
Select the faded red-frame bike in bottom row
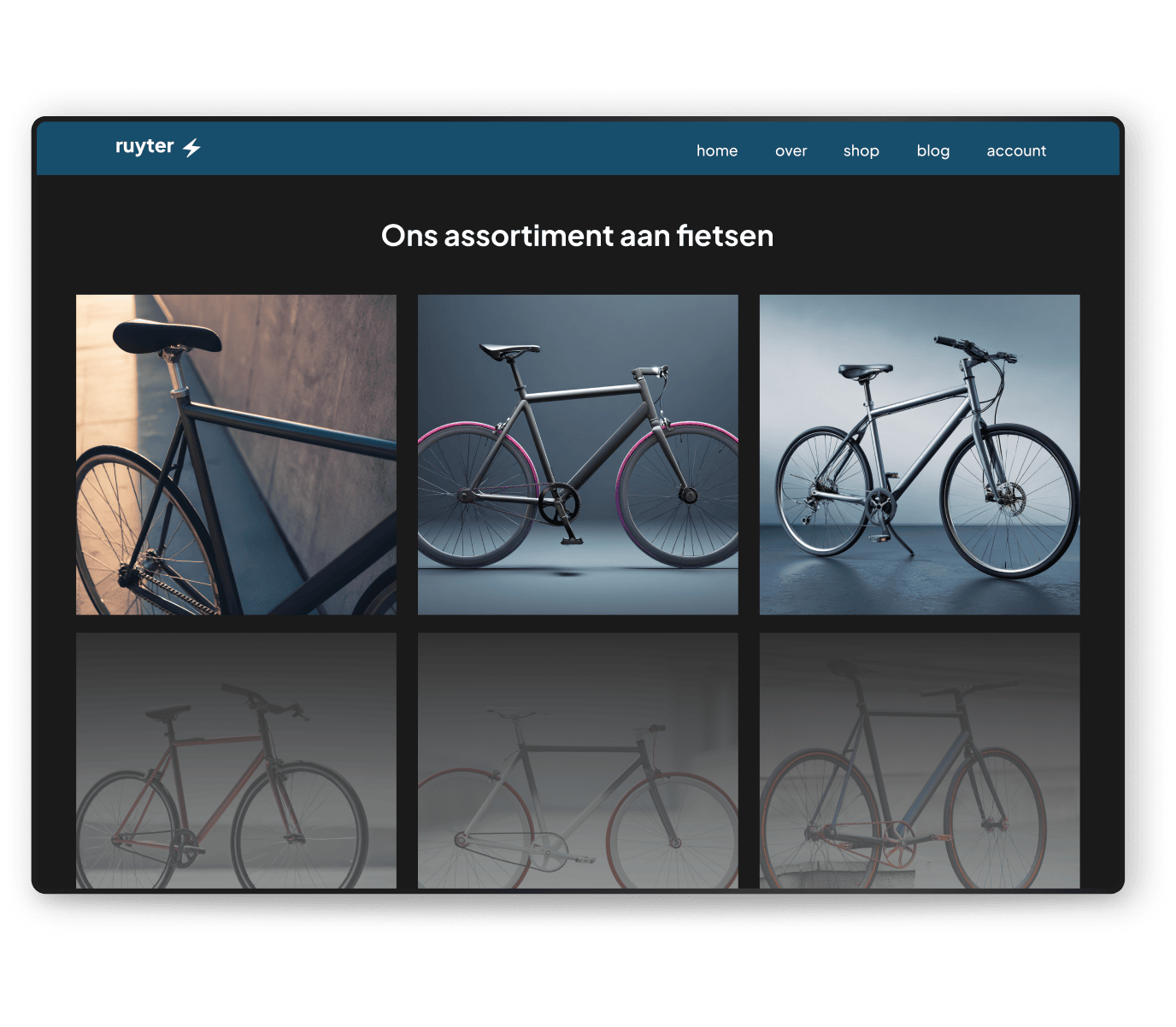[236, 760]
